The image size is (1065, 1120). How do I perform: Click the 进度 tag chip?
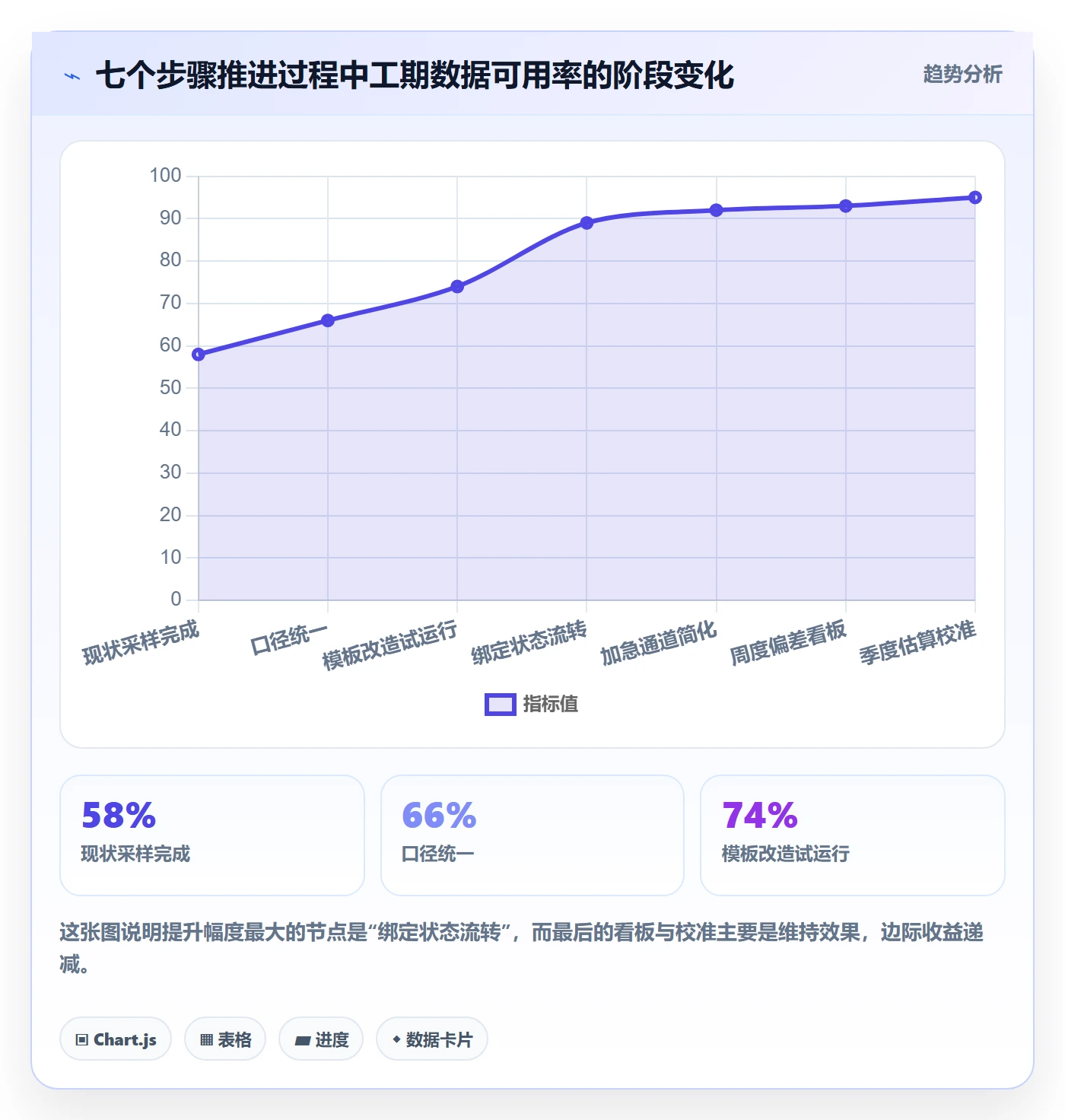coord(321,1039)
